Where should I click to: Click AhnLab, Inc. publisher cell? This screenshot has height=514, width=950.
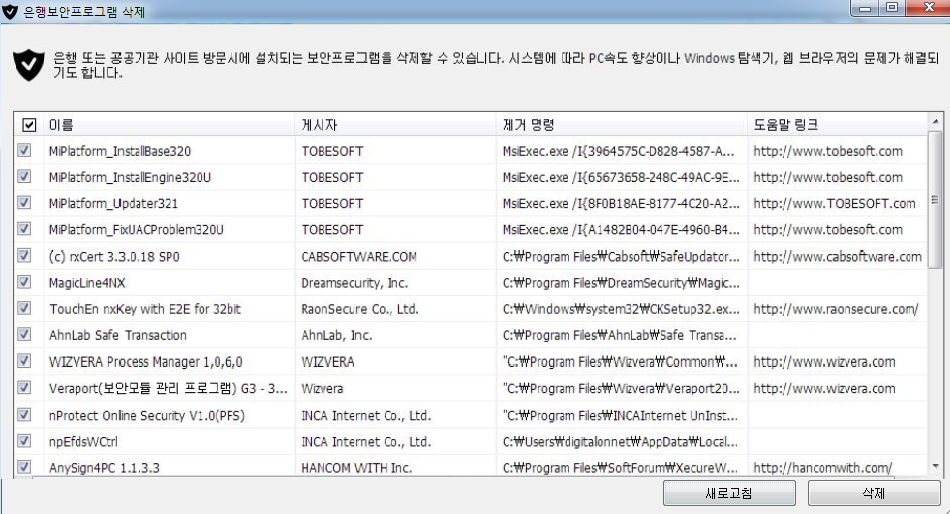pos(337,335)
